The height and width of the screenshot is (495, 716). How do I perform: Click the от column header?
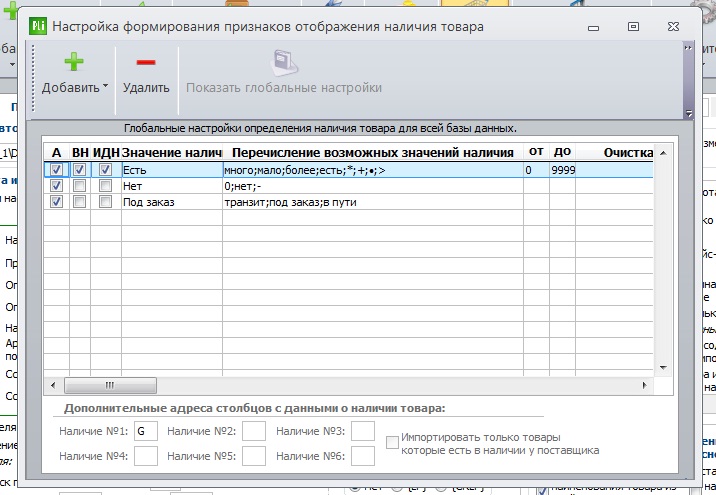pos(537,152)
